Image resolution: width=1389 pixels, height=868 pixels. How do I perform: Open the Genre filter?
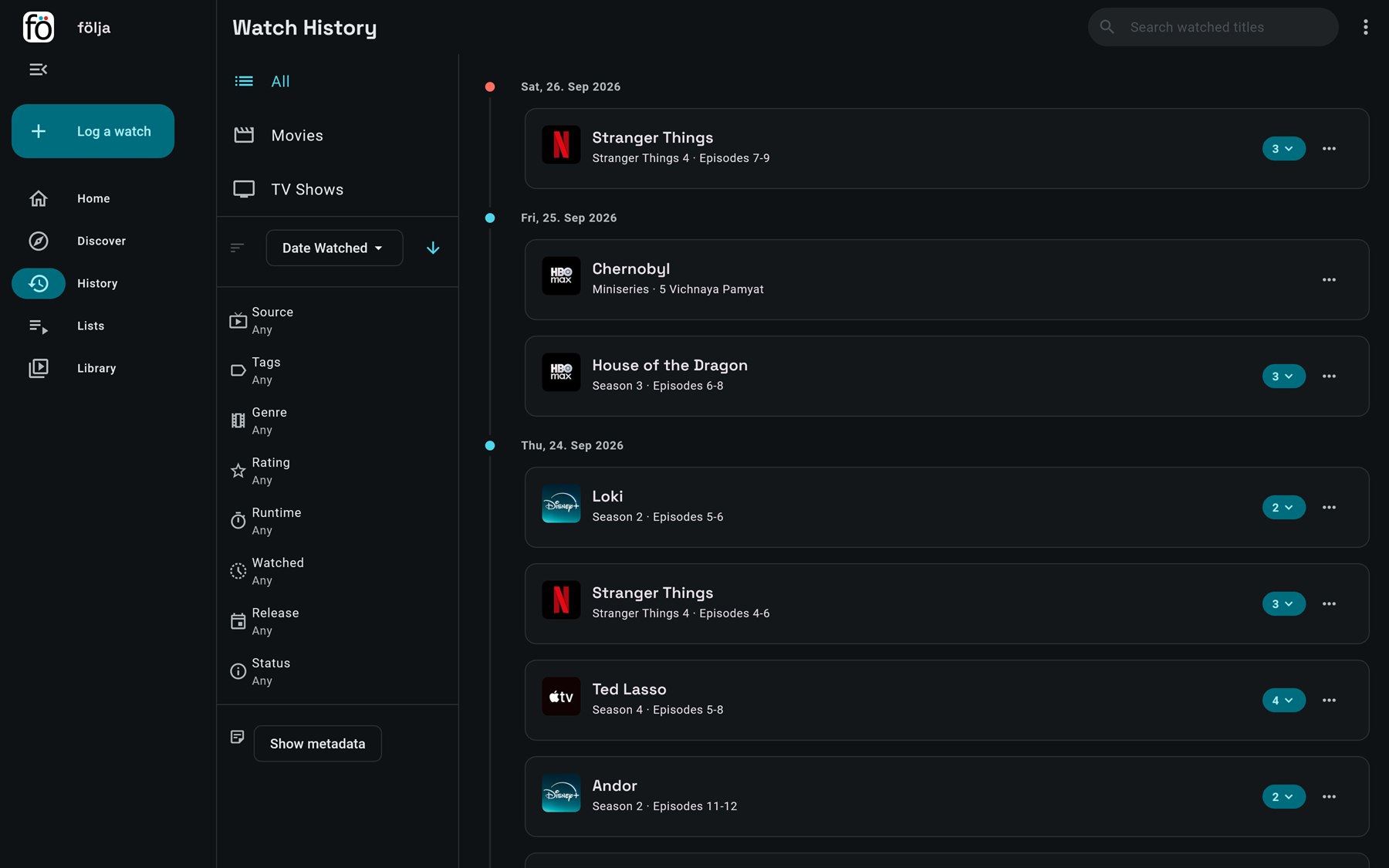click(x=337, y=420)
